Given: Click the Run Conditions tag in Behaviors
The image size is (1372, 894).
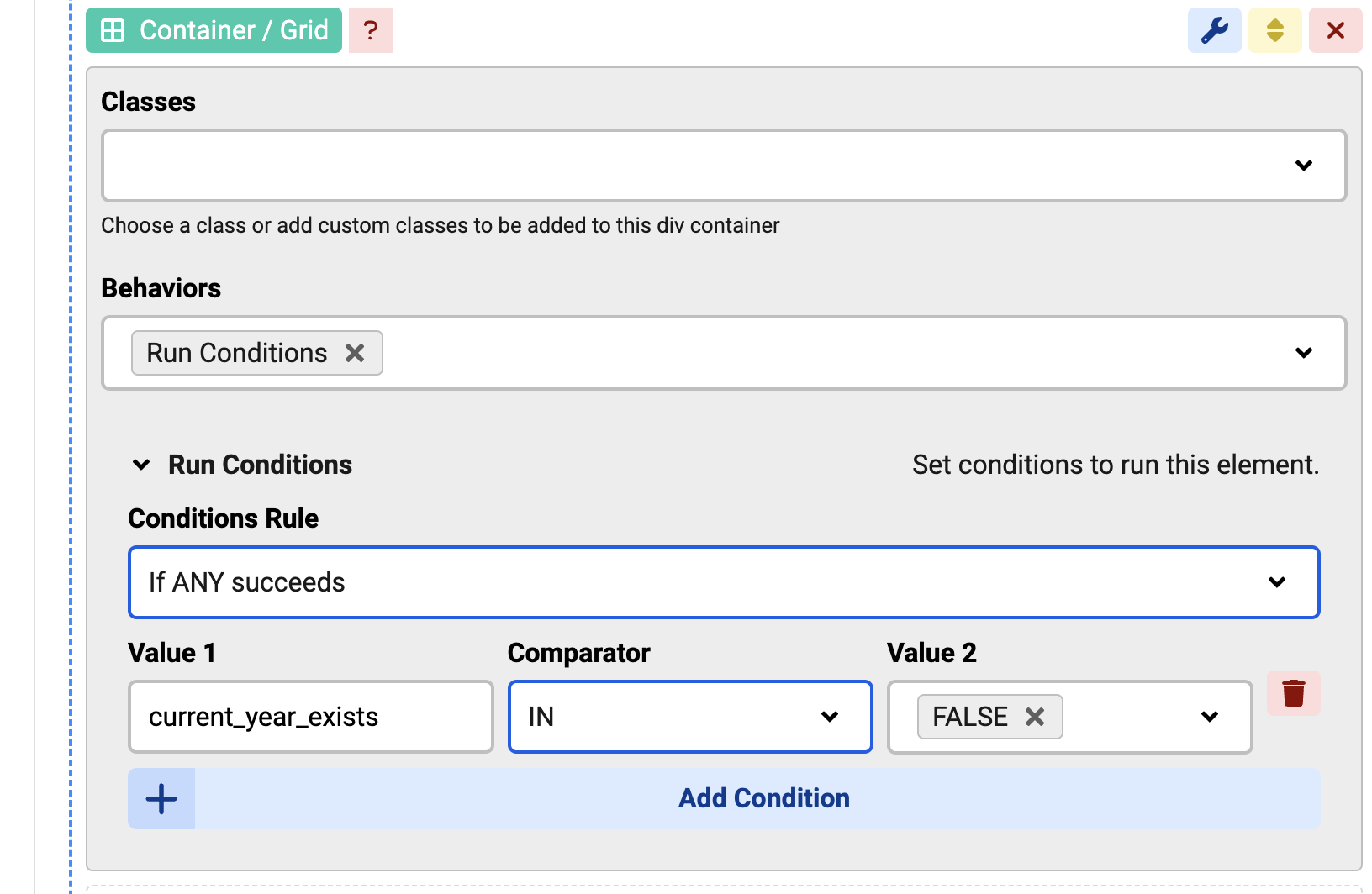Looking at the screenshot, I should pyautogui.click(x=236, y=353).
